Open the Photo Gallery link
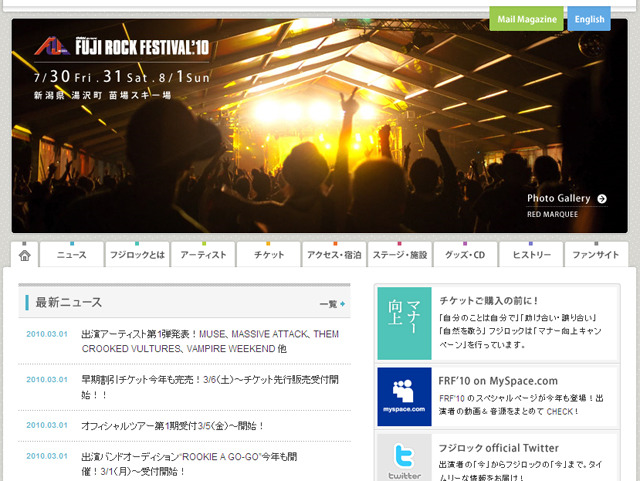640x481 pixels. pos(558,198)
